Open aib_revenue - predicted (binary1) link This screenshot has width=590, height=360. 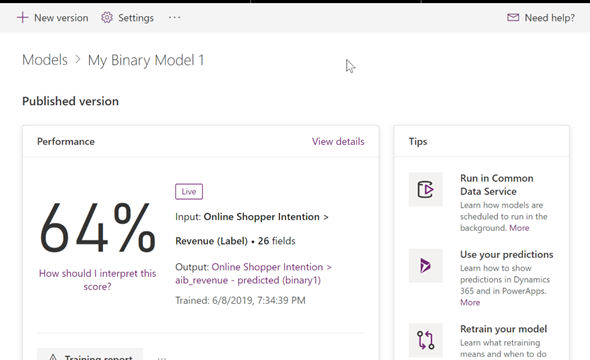[x=248, y=280]
